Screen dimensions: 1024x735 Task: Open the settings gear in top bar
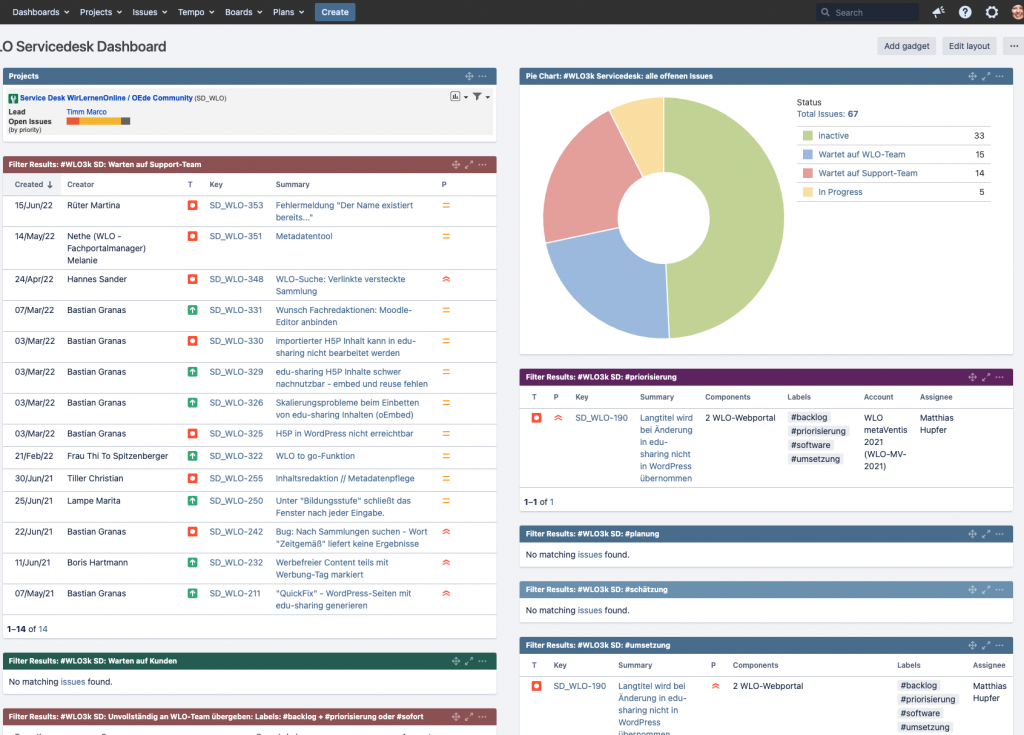pos(992,12)
